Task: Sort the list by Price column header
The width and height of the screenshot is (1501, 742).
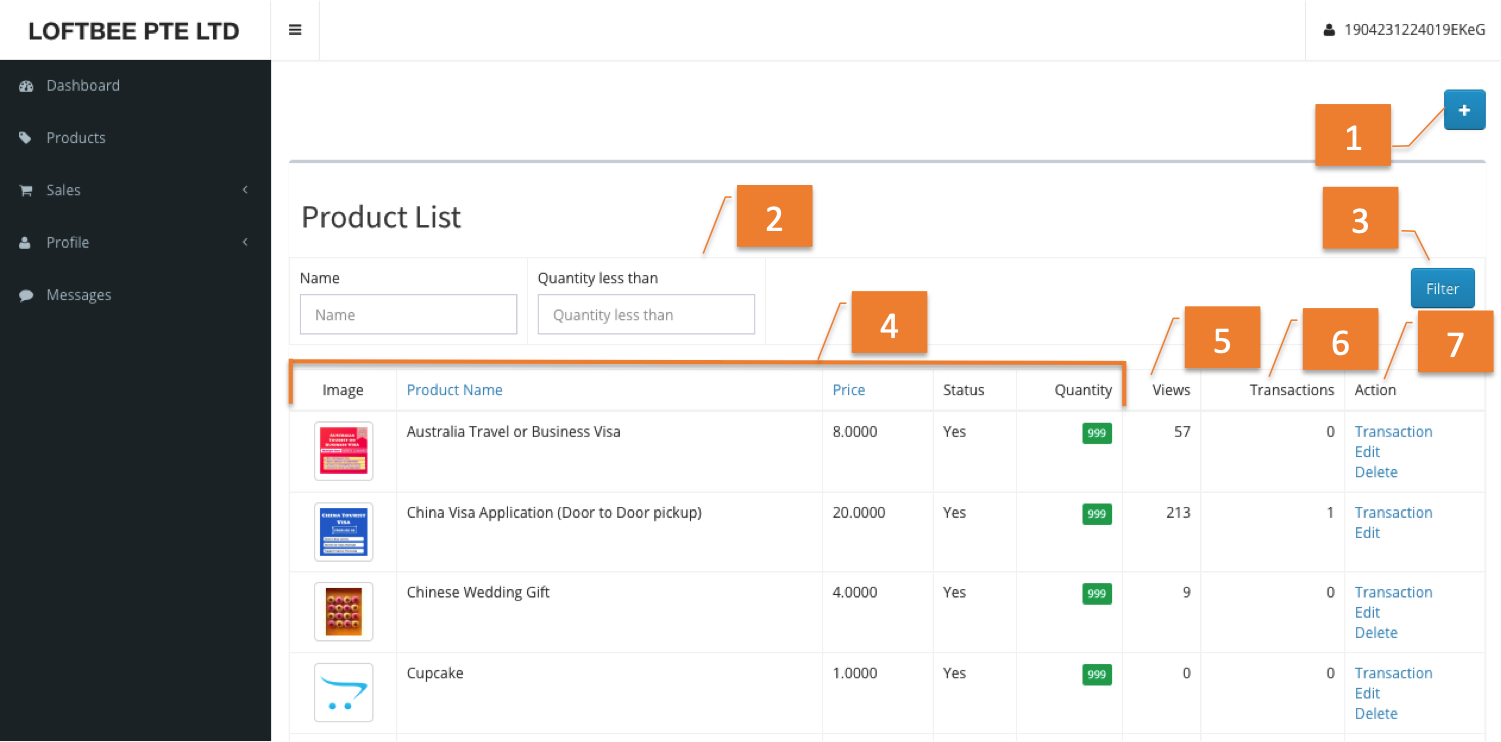Action: click(x=849, y=390)
